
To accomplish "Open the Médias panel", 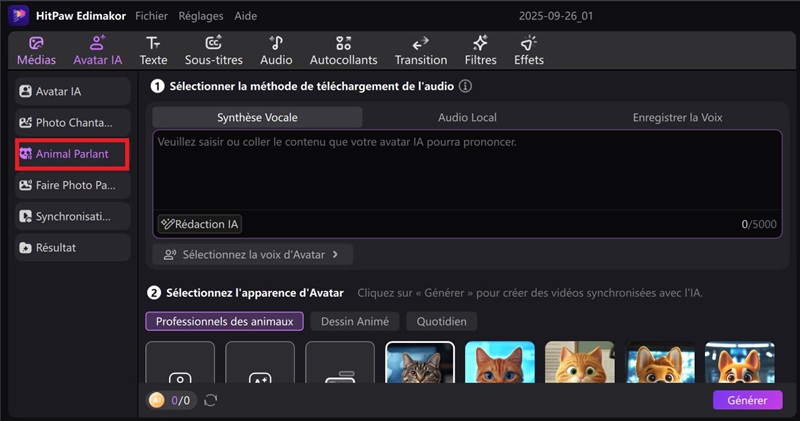I will click(x=36, y=51).
